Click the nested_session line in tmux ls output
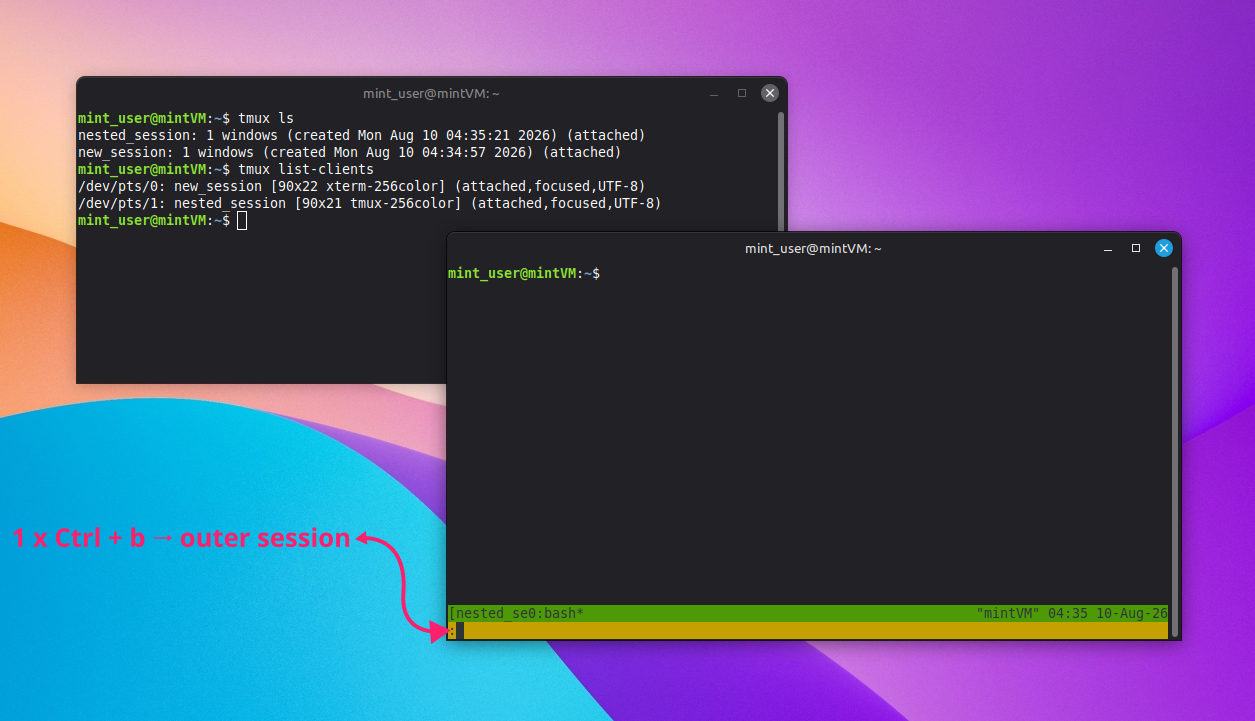Viewport: 1255px width, 721px height. 362,135
